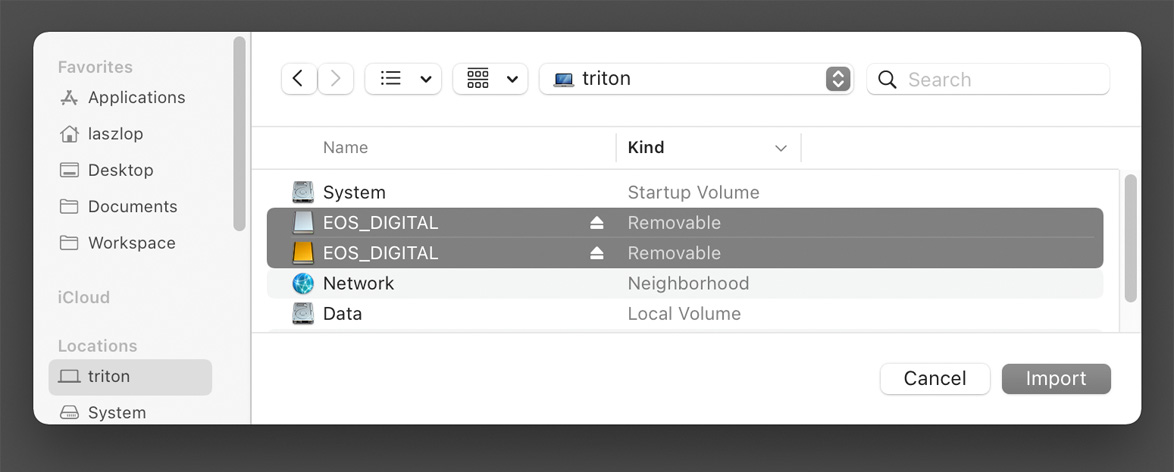Click the Cancel button
1174x472 pixels.
coord(934,378)
